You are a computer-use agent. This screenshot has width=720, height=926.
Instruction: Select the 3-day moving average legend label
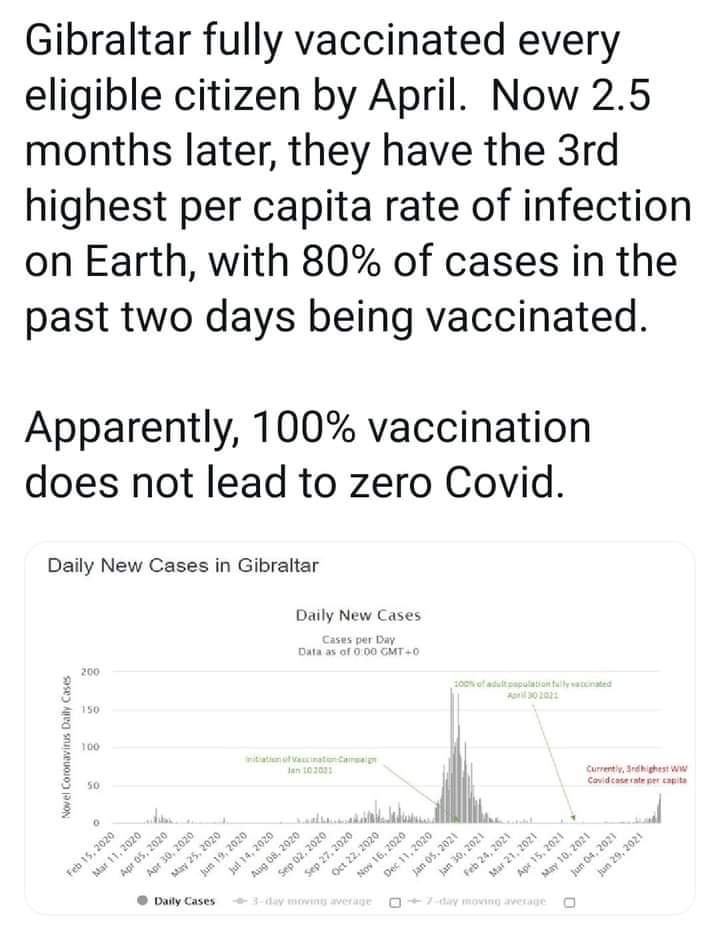pos(310,901)
